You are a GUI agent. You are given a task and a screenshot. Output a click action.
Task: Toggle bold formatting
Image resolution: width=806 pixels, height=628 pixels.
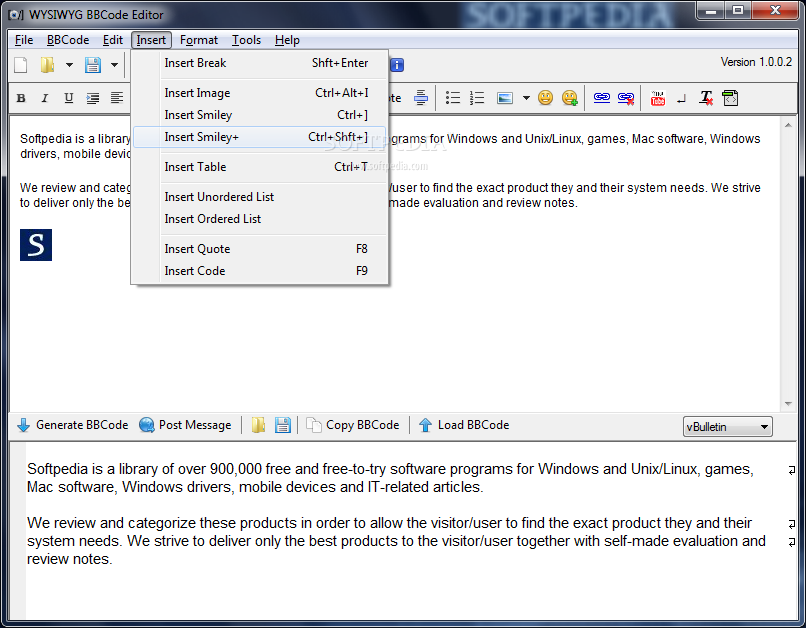click(21, 98)
